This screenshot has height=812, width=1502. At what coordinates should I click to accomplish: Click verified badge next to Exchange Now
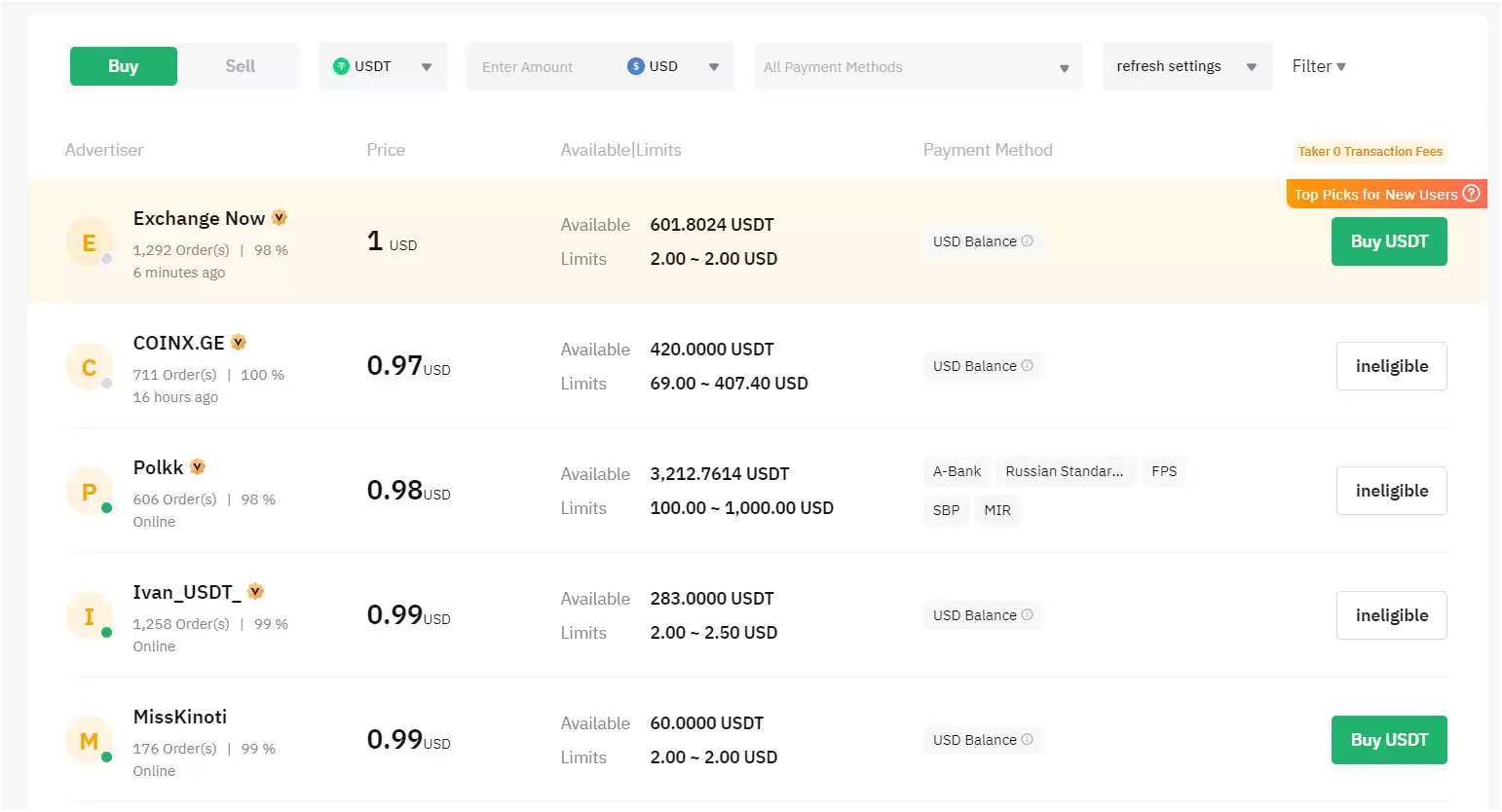pyautogui.click(x=280, y=217)
